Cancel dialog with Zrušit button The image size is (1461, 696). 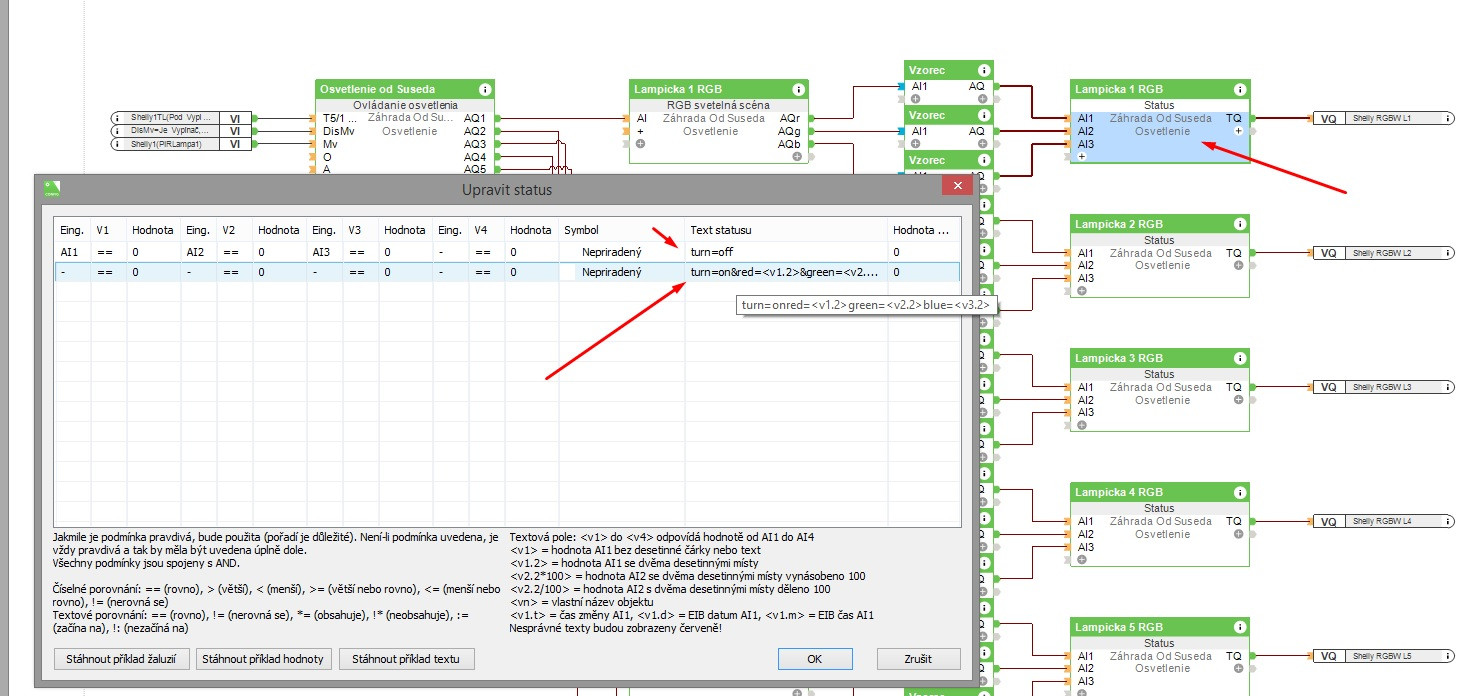pos(918,659)
